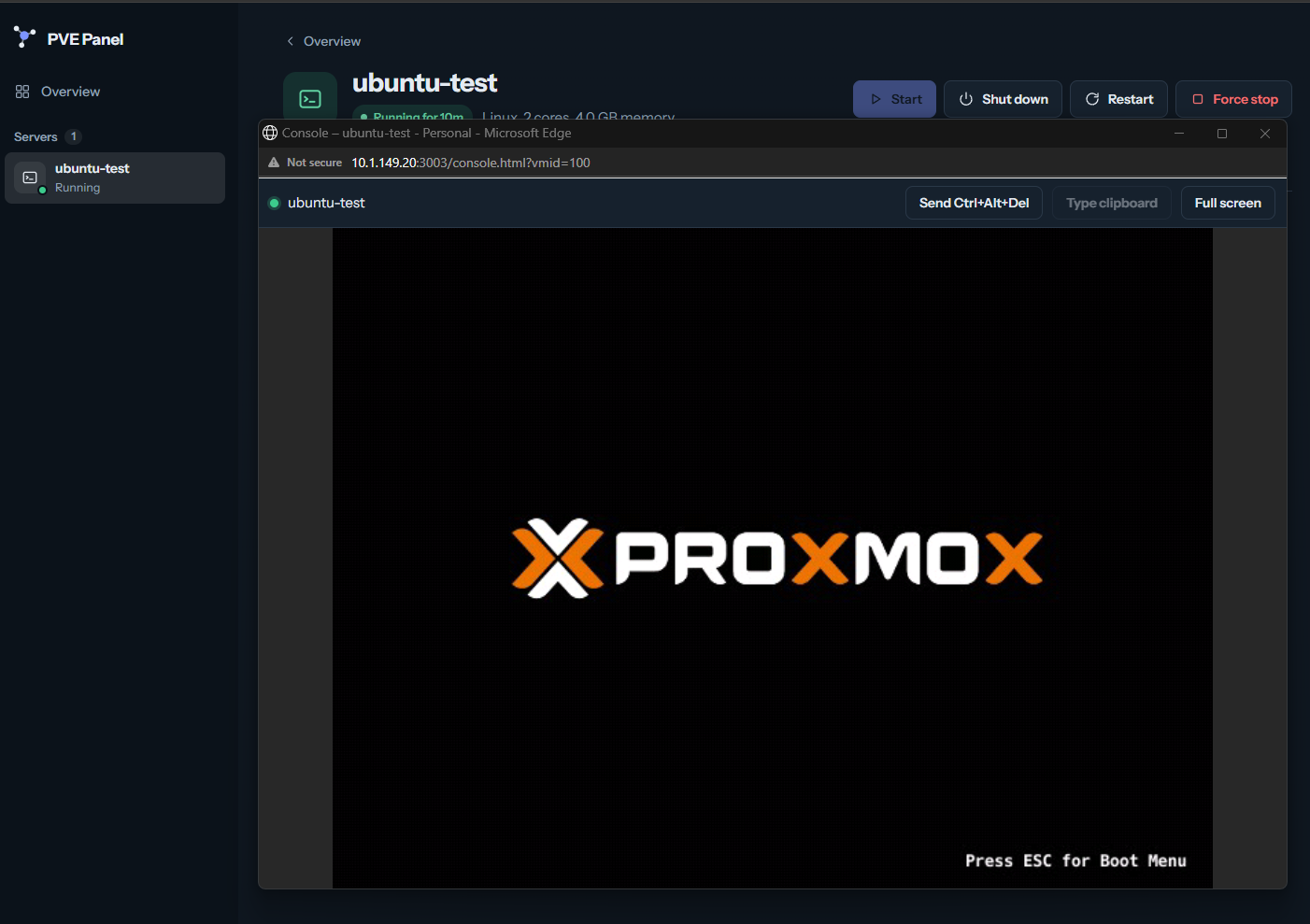Maximize the Console Edge window
Image resolution: width=1310 pixels, height=924 pixels.
[1222, 134]
